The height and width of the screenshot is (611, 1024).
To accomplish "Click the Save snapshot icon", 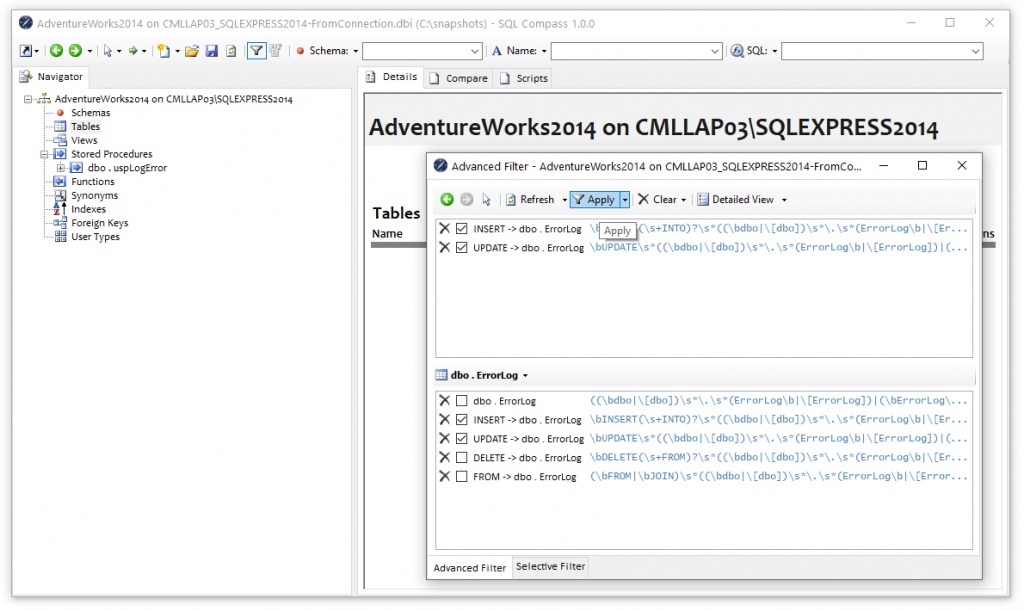I will (x=212, y=50).
